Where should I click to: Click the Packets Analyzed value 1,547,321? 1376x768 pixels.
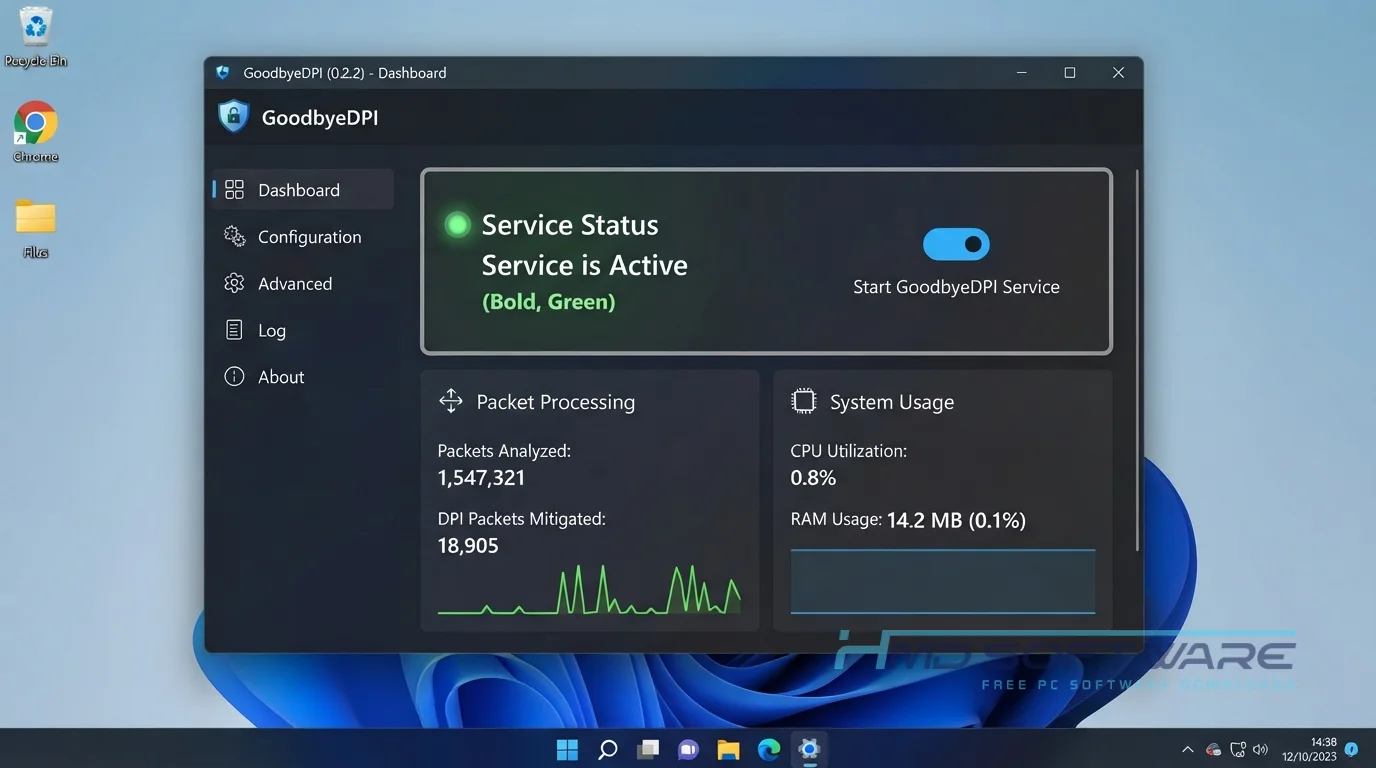(481, 478)
